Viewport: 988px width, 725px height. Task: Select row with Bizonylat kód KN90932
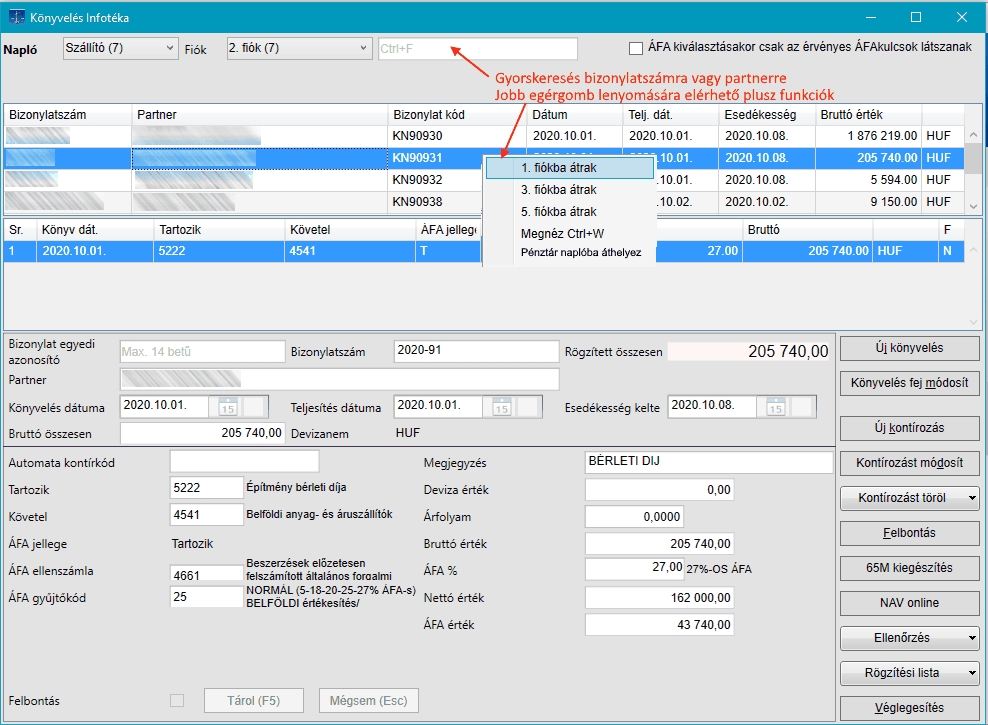[483, 180]
